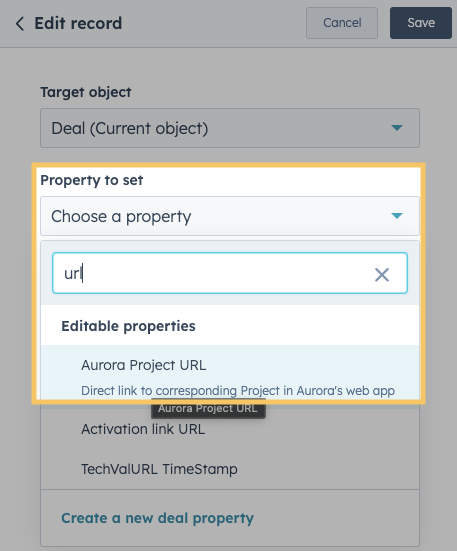The image size is (457, 551).
Task: Save the edited record
Action: 421,23
